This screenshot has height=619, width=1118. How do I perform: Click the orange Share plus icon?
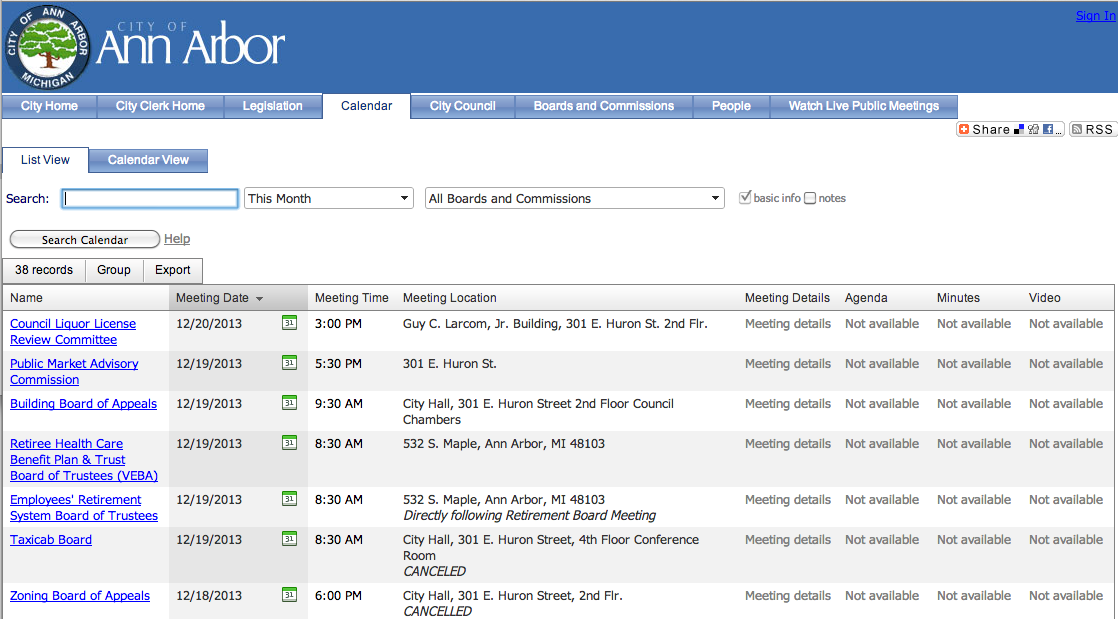click(964, 129)
